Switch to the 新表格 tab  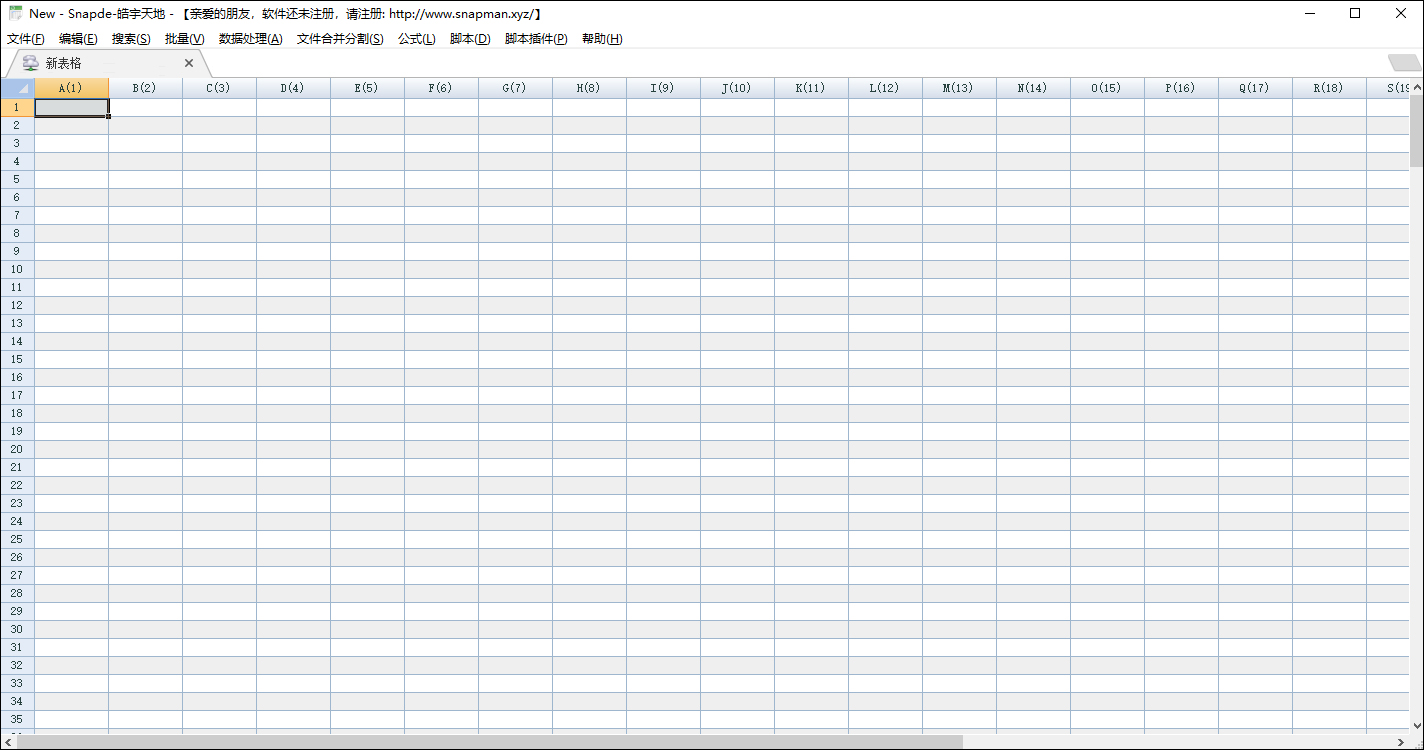(x=64, y=63)
